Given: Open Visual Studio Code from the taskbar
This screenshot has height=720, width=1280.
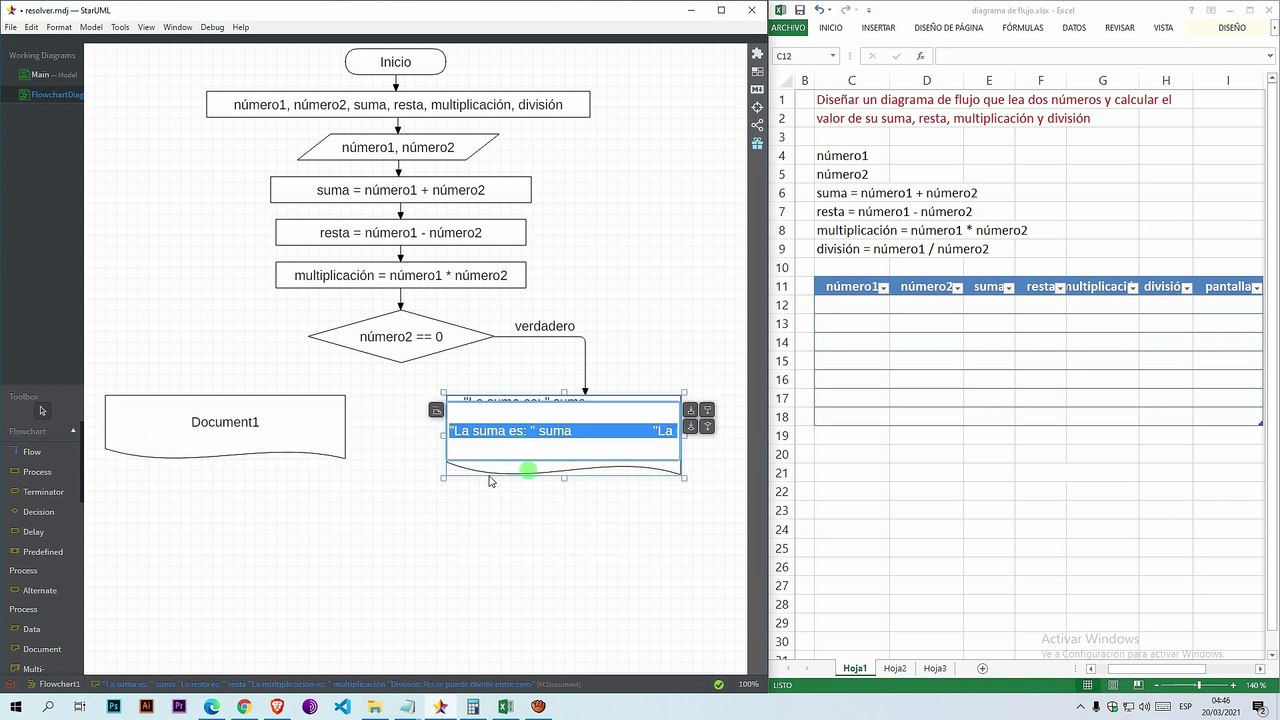Looking at the screenshot, I should (342, 707).
